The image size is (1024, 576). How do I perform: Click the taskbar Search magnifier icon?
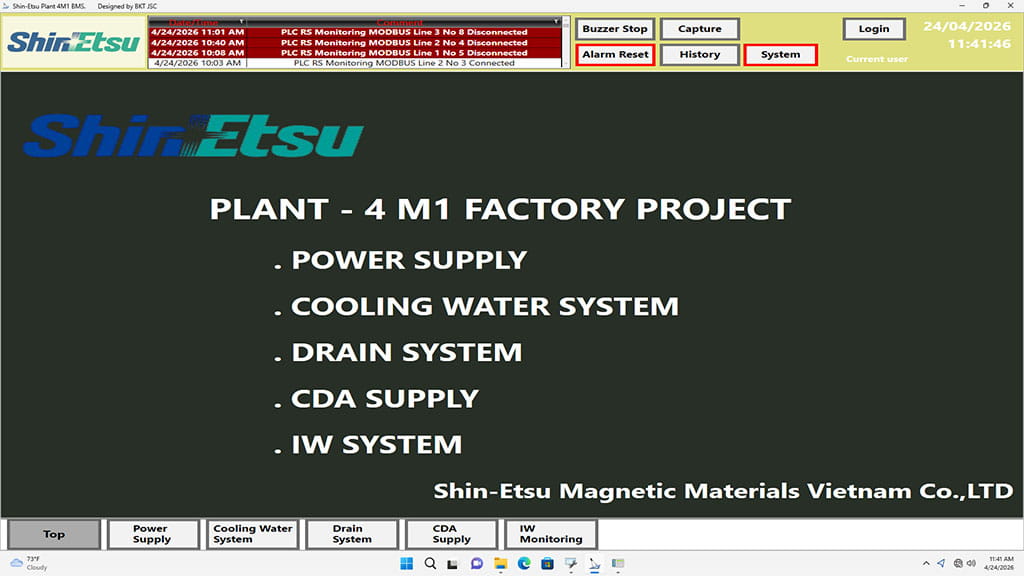point(430,564)
